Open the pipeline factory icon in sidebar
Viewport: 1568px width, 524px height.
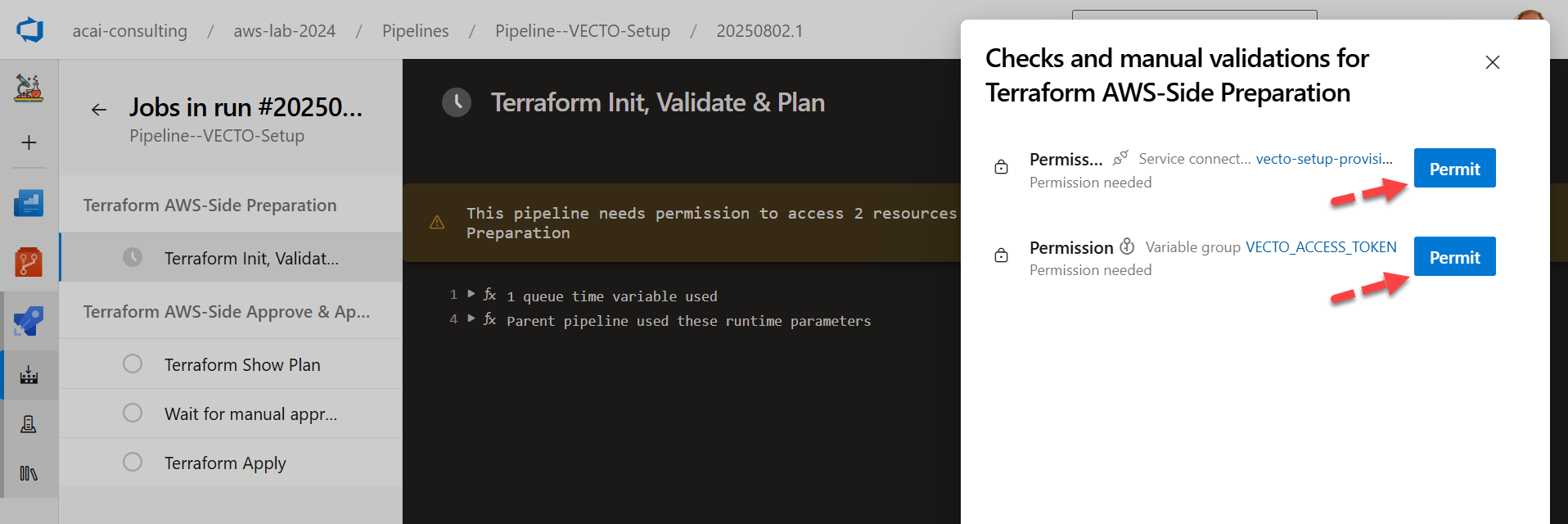[29, 375]
